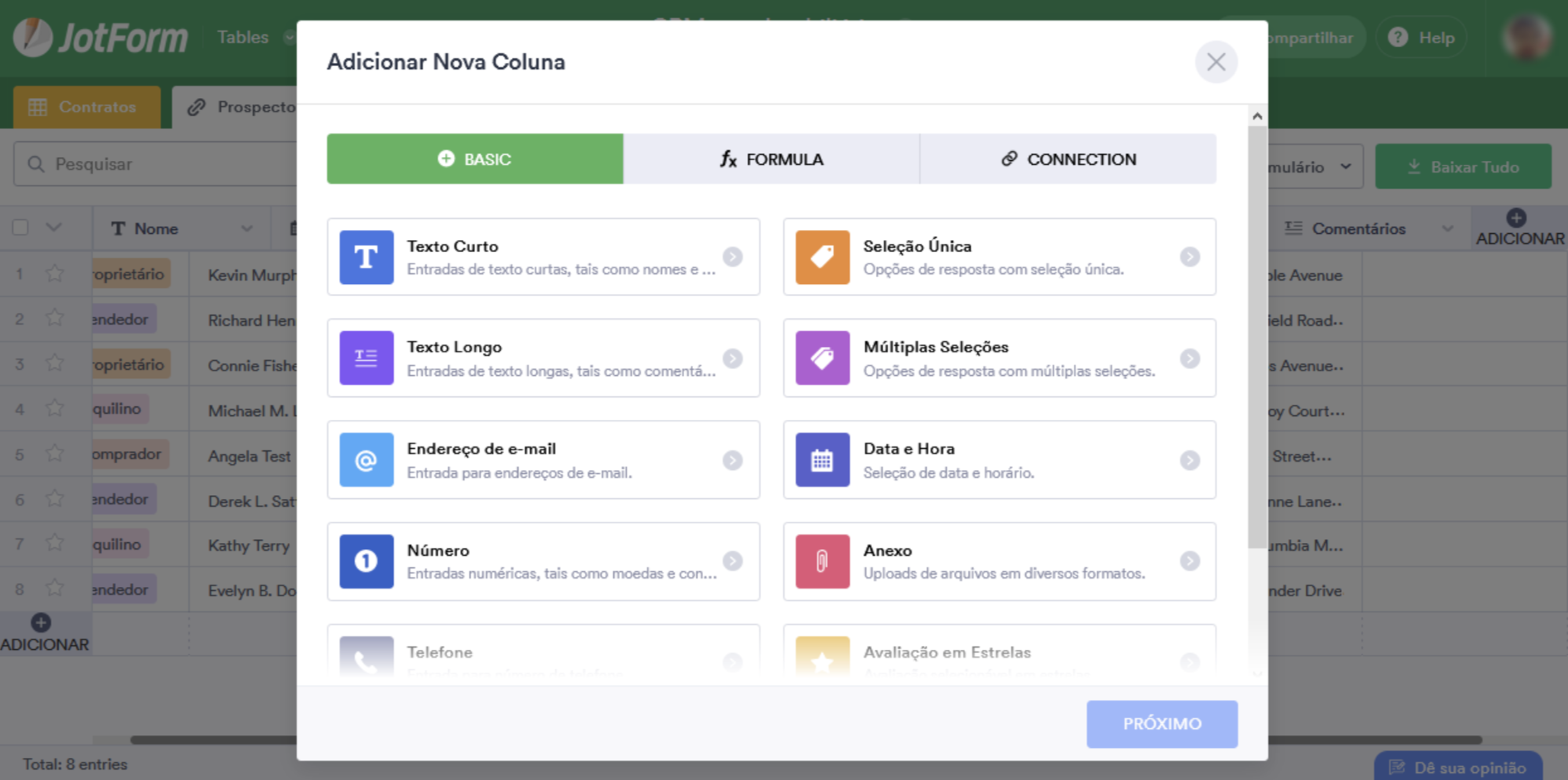The image size is (1568, 780).
Task: Choose the Texto Longo purple icon
Action: tap(366, 359)
